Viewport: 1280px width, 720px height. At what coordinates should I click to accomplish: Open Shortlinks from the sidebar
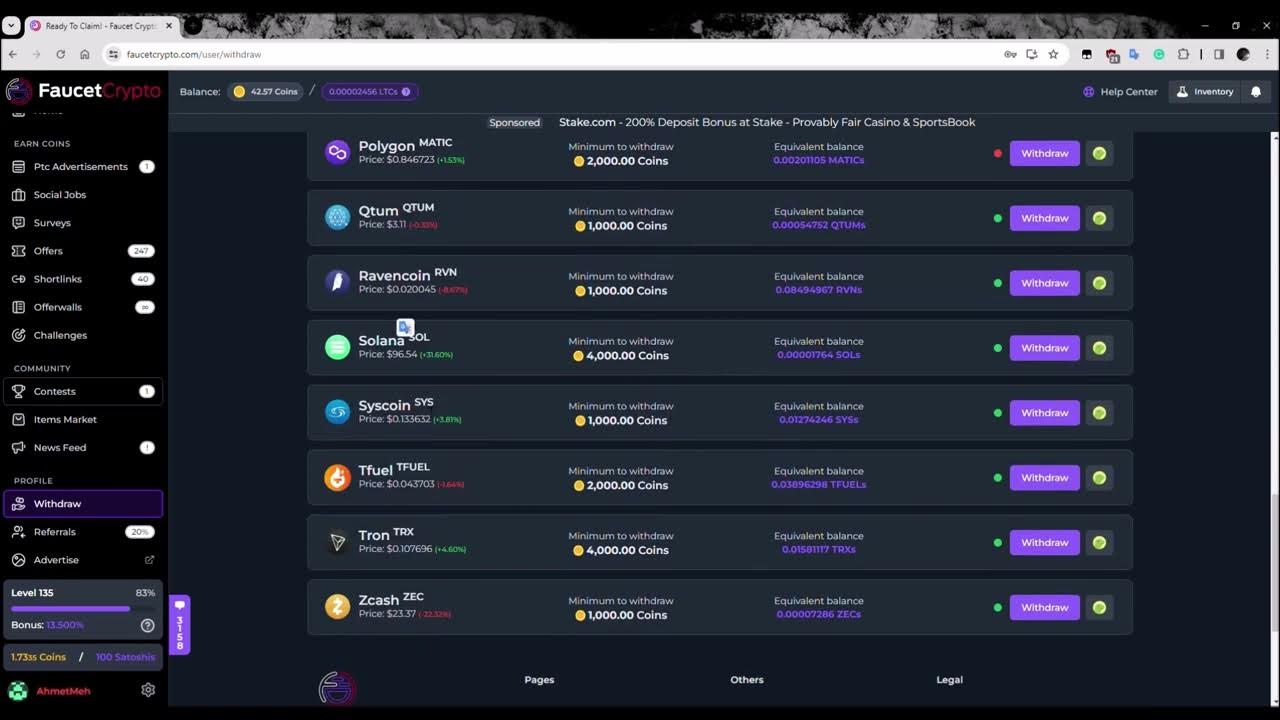coord(57,279)
